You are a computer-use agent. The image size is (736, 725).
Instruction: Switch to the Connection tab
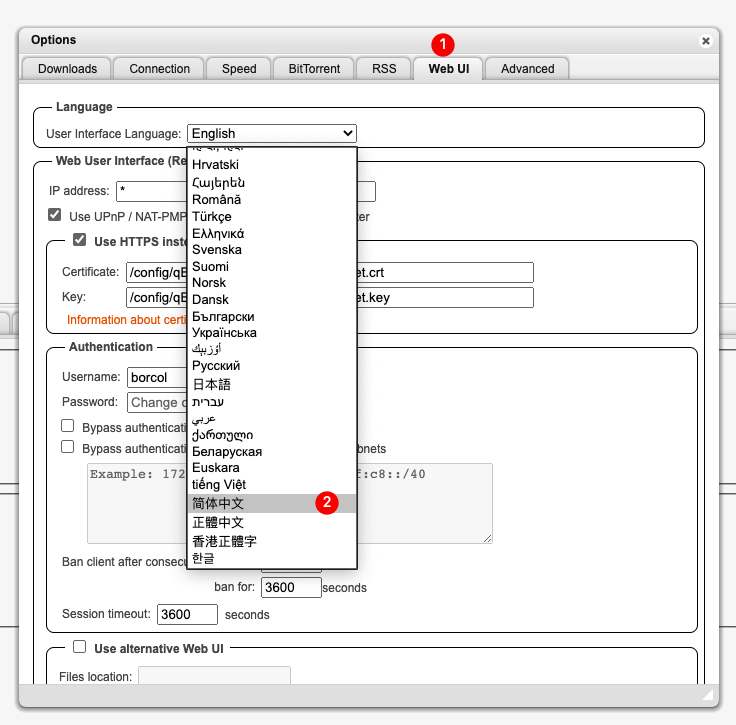click(x=160, y=69)
